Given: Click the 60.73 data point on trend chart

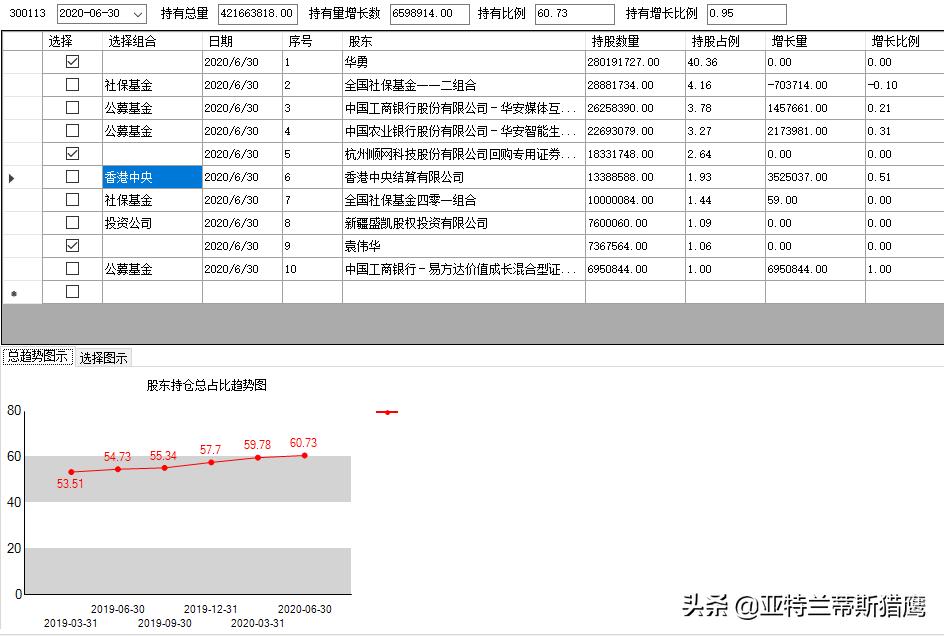Looking at the screenshot, I should pyautogui.click(x=303, y=457).
